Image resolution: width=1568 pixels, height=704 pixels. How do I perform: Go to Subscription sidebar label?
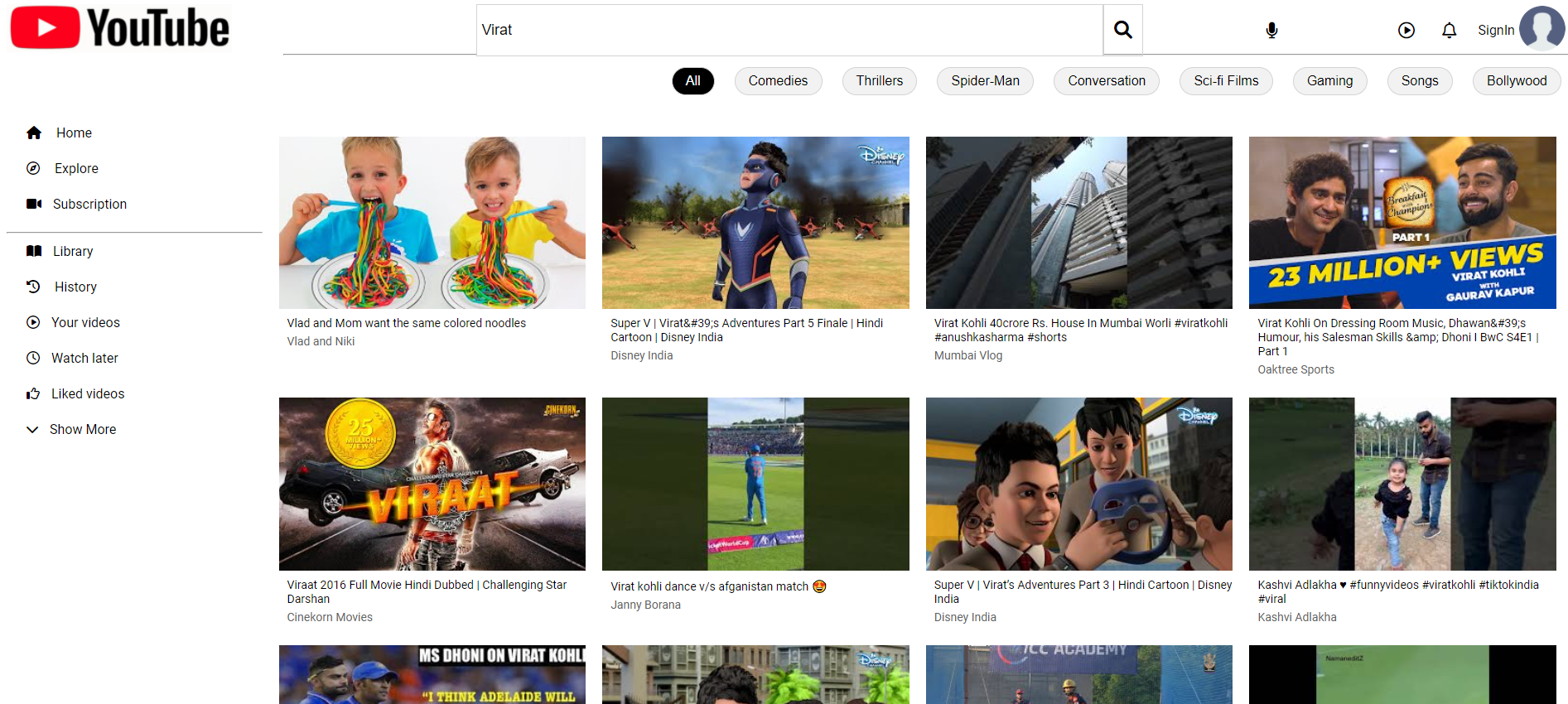tap(89, 204)
